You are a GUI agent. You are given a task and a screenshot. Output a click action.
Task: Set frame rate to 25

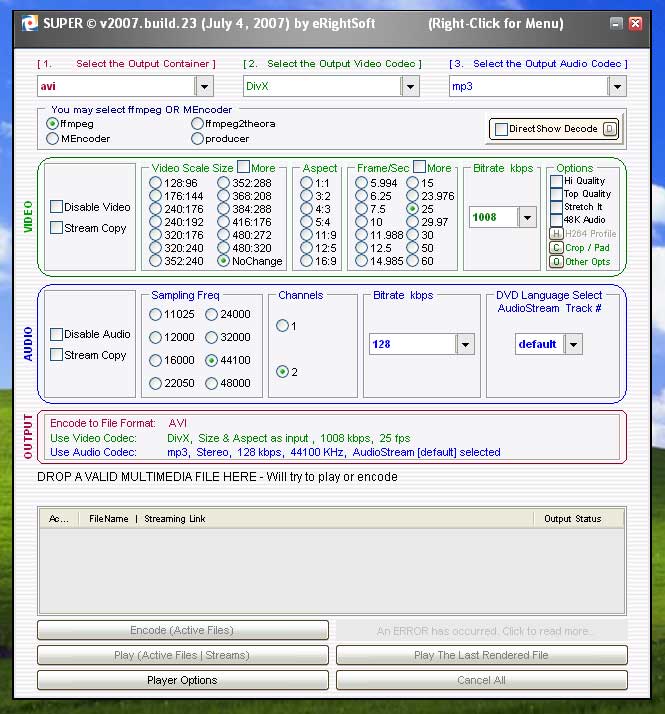click(413, 209)
